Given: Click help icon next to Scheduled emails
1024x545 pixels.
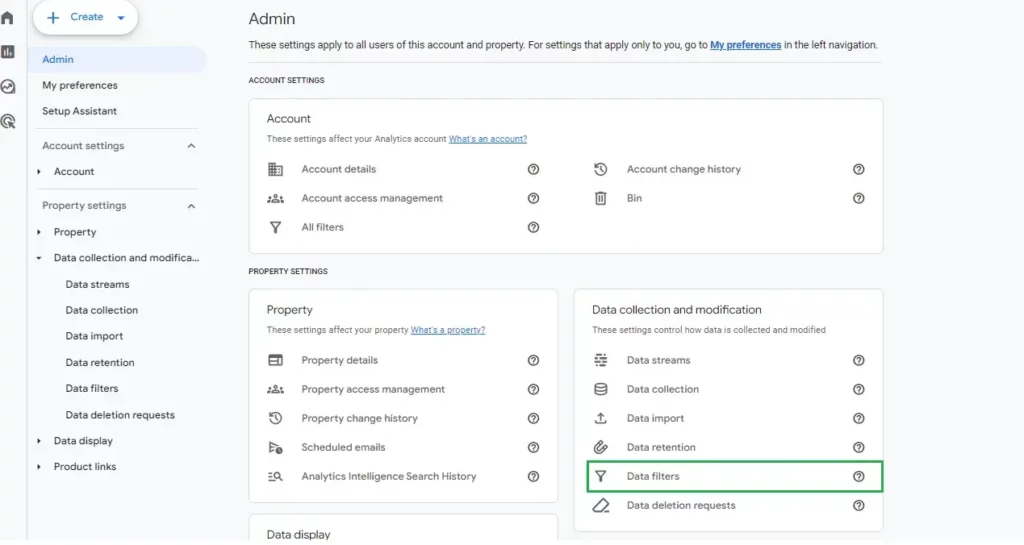Looking at the screenshot, I should point(534,447).
